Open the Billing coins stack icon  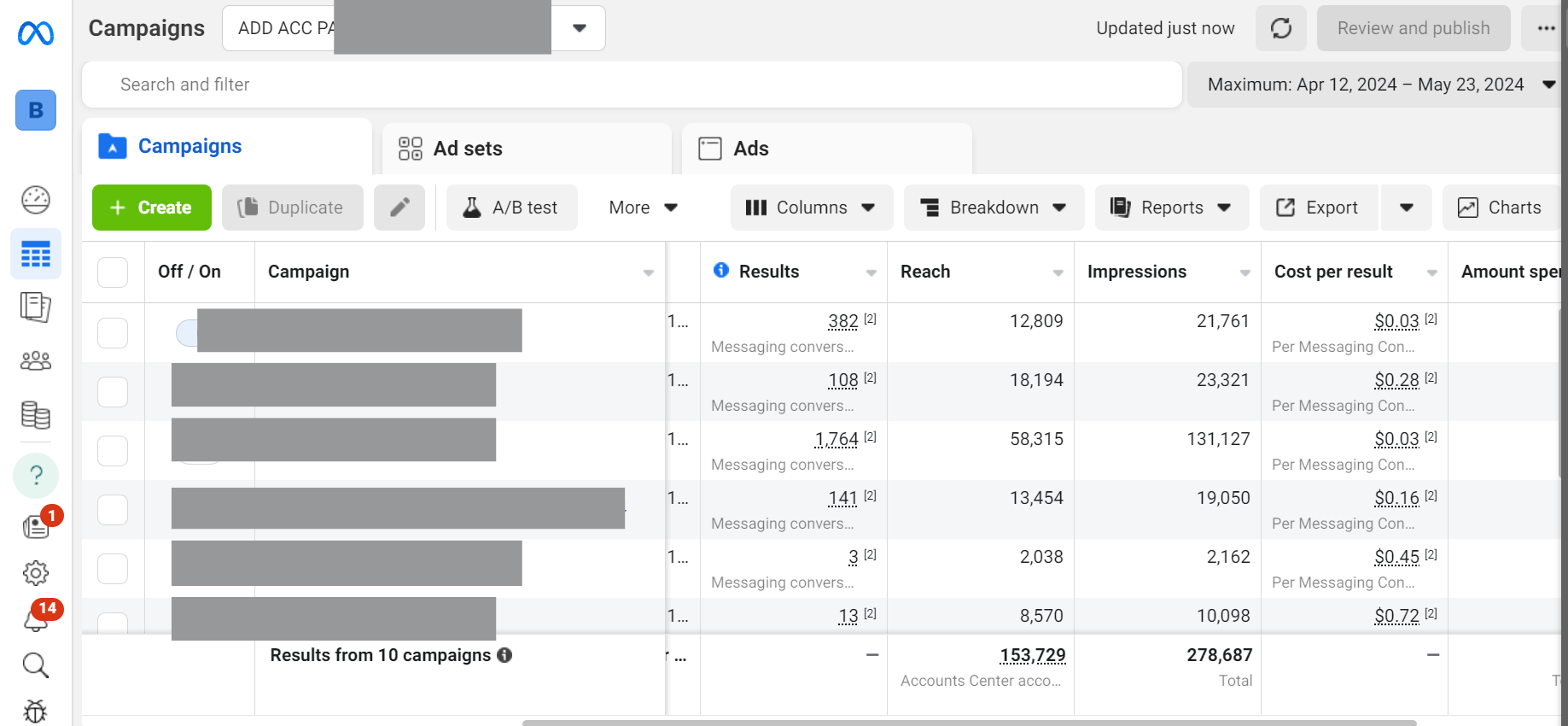(x=36, y=416)
